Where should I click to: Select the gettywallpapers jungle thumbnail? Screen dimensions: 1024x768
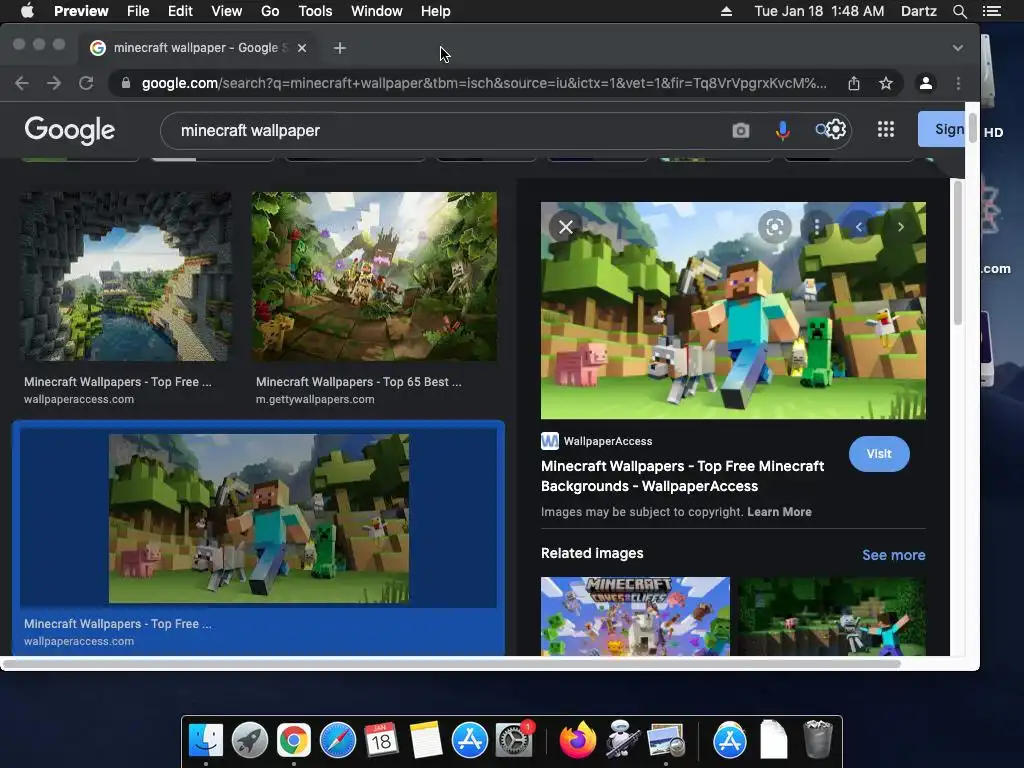pyautogui.click(x=374, y=276)
